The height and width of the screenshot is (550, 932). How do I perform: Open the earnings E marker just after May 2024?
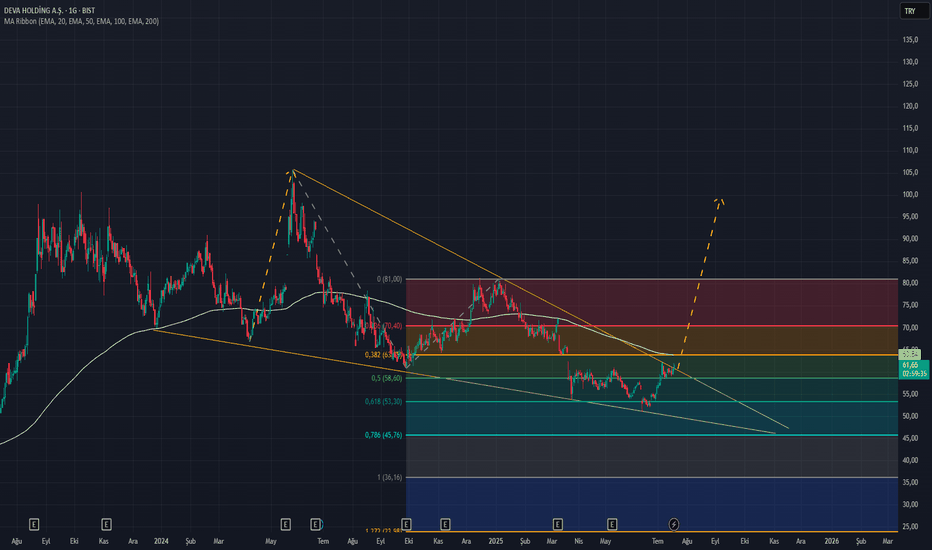point(285,524)
